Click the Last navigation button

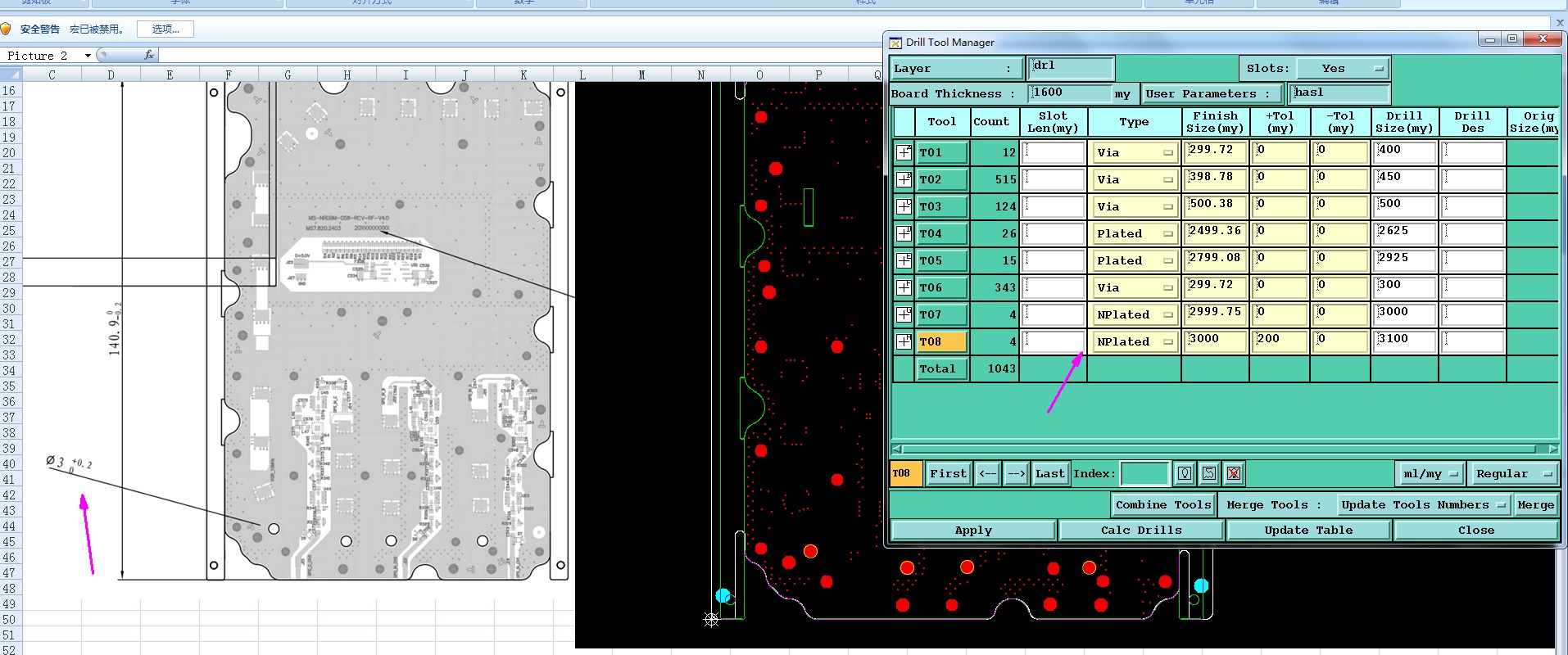pos(1050,473)
